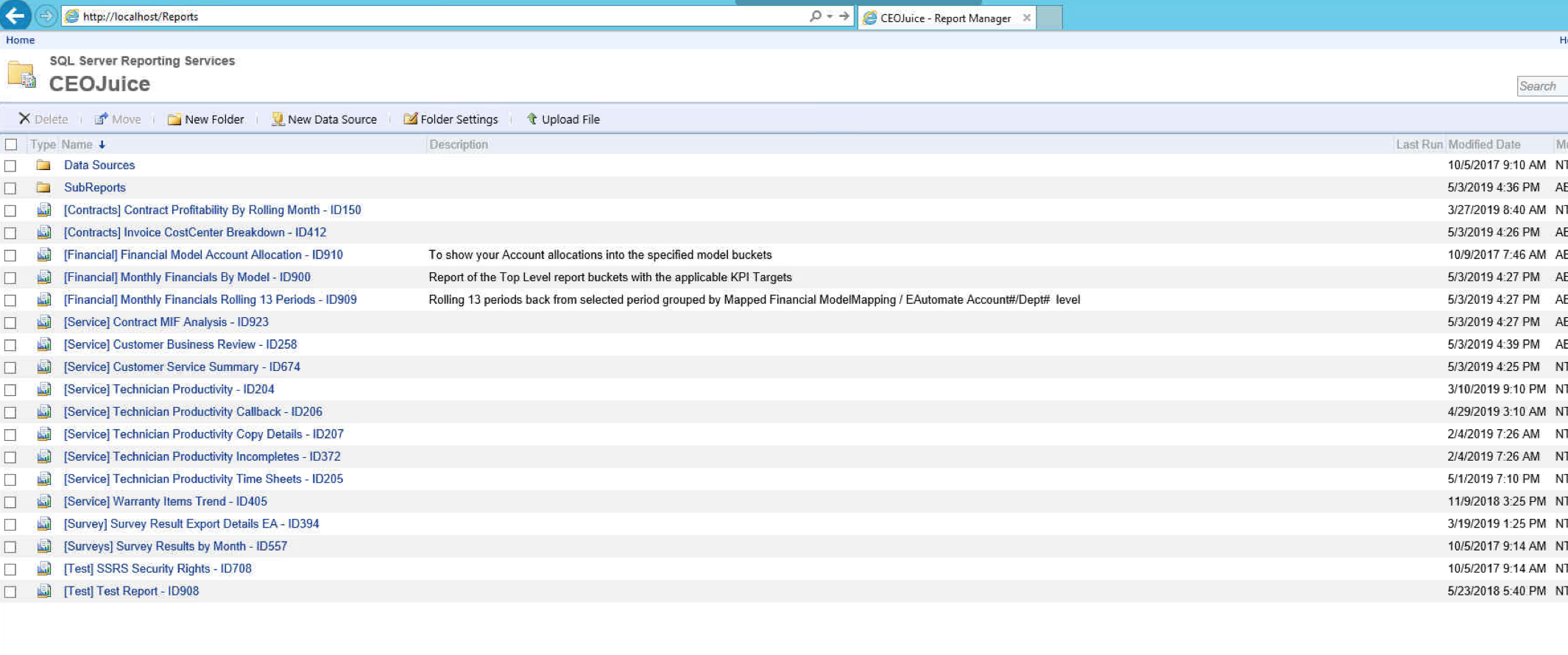The height and width of the screenshot is (655, 1568).
Task: Close the CEOJuice Report Manager tab
Action: pos(1026,18)
